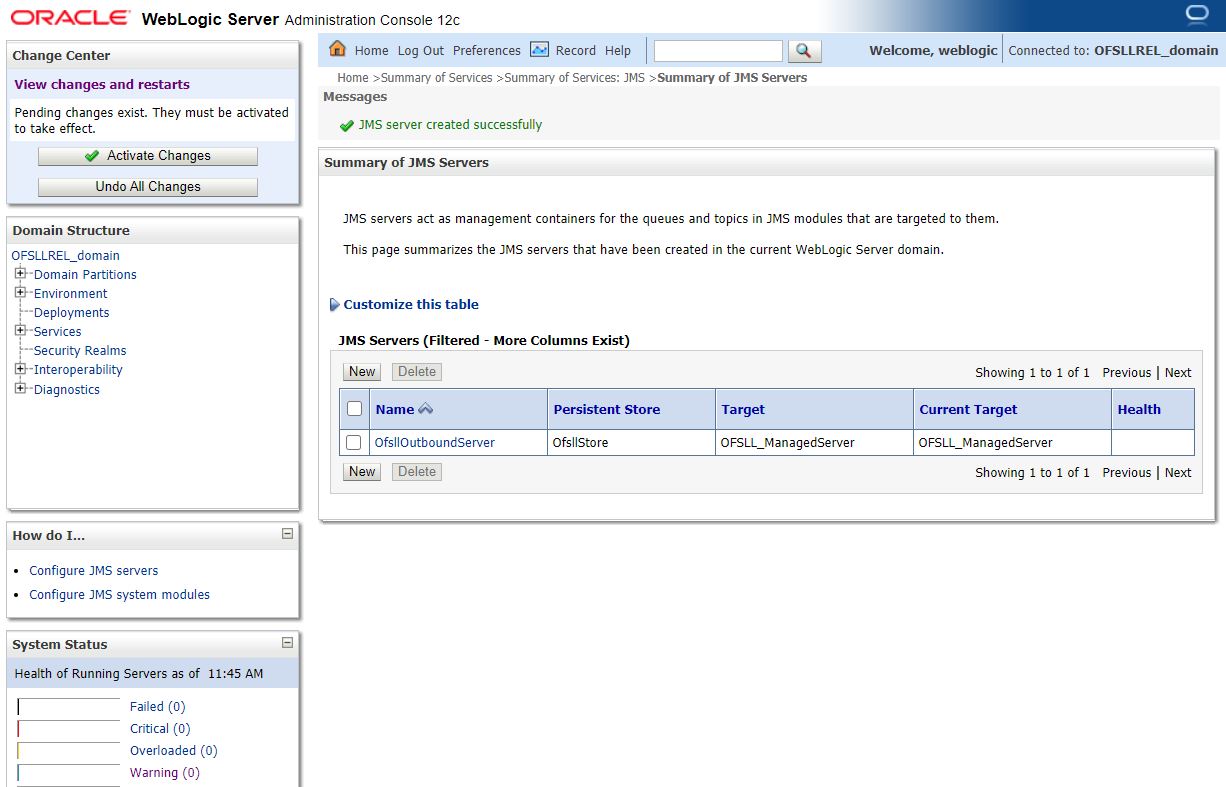This screenshot has width=1226, height=787.
Task: Sort by Target column header
Action: click(x=743, y=409)
